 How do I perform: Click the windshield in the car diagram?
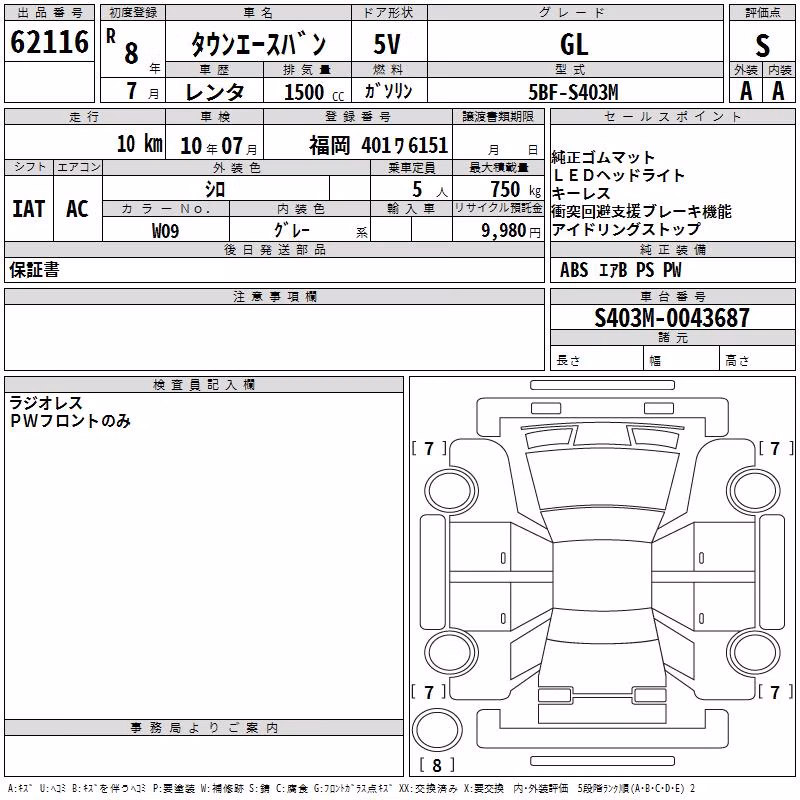(603, 481)
